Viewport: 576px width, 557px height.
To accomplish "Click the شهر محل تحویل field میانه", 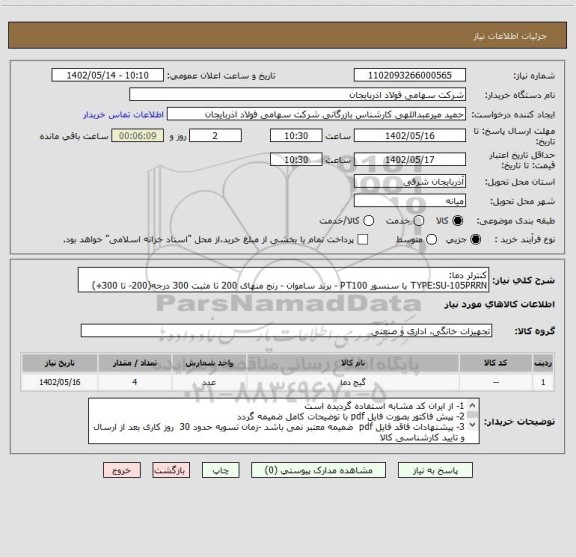I will click(410, 201).
